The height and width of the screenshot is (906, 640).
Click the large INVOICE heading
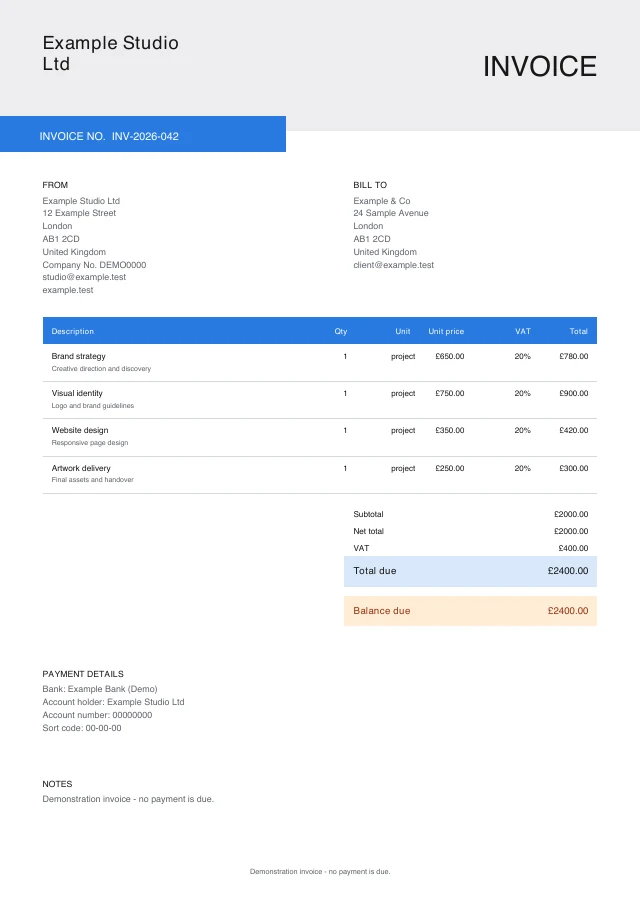point(539,66)
